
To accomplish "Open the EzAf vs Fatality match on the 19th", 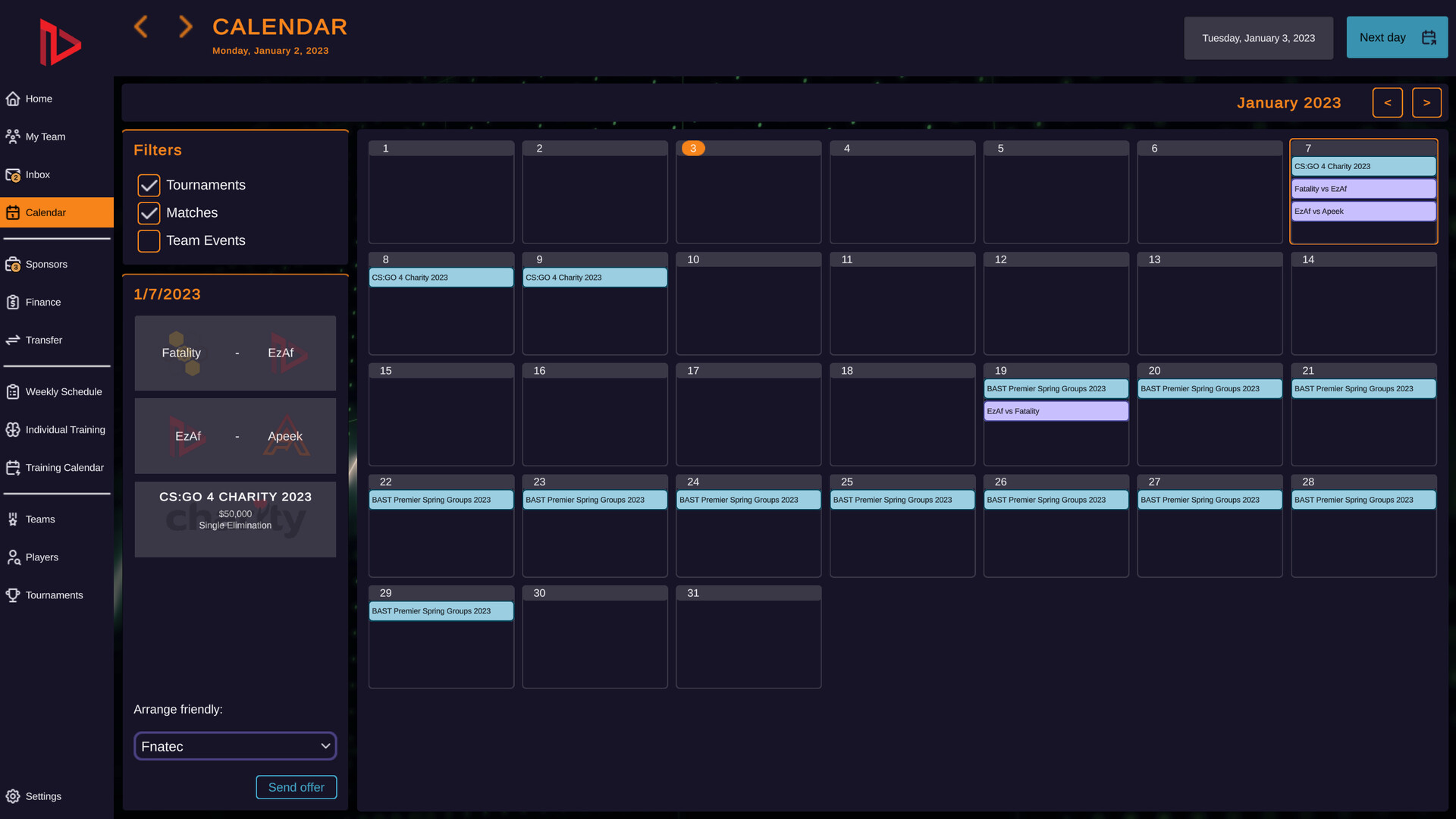I will 1056,410.
